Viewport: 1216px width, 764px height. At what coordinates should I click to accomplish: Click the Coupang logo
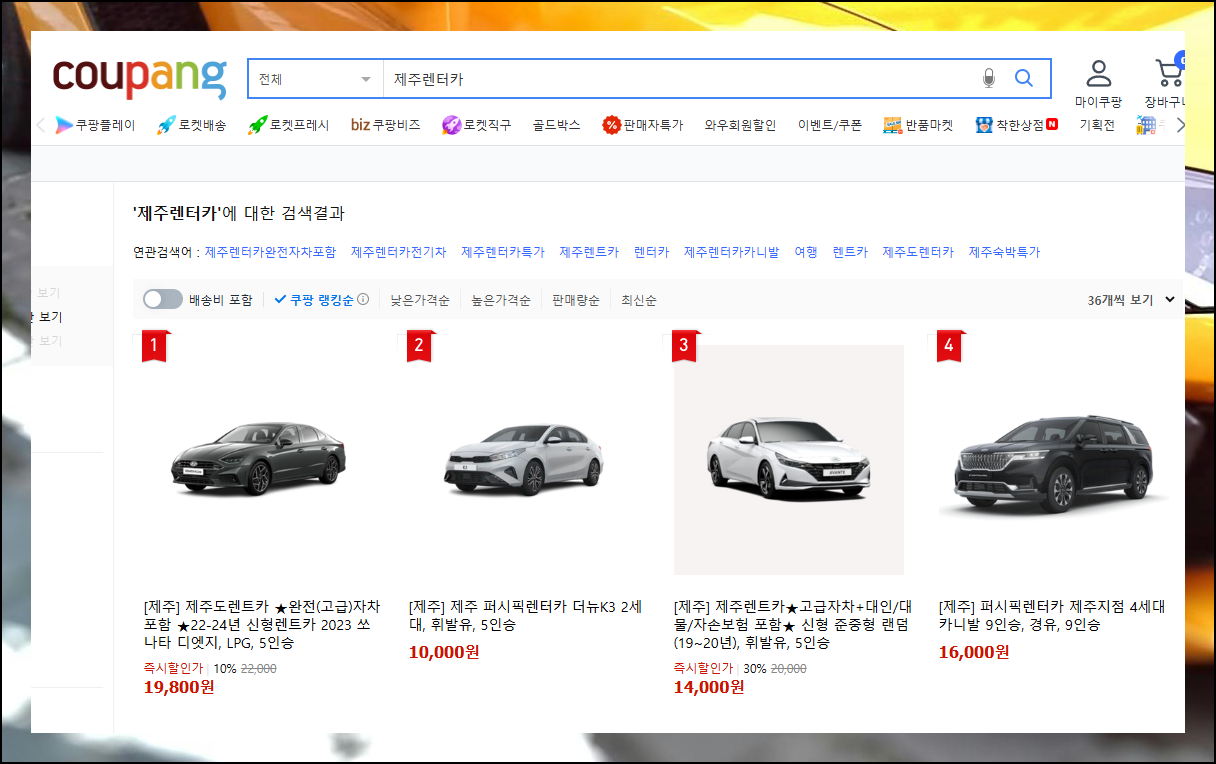139,77
